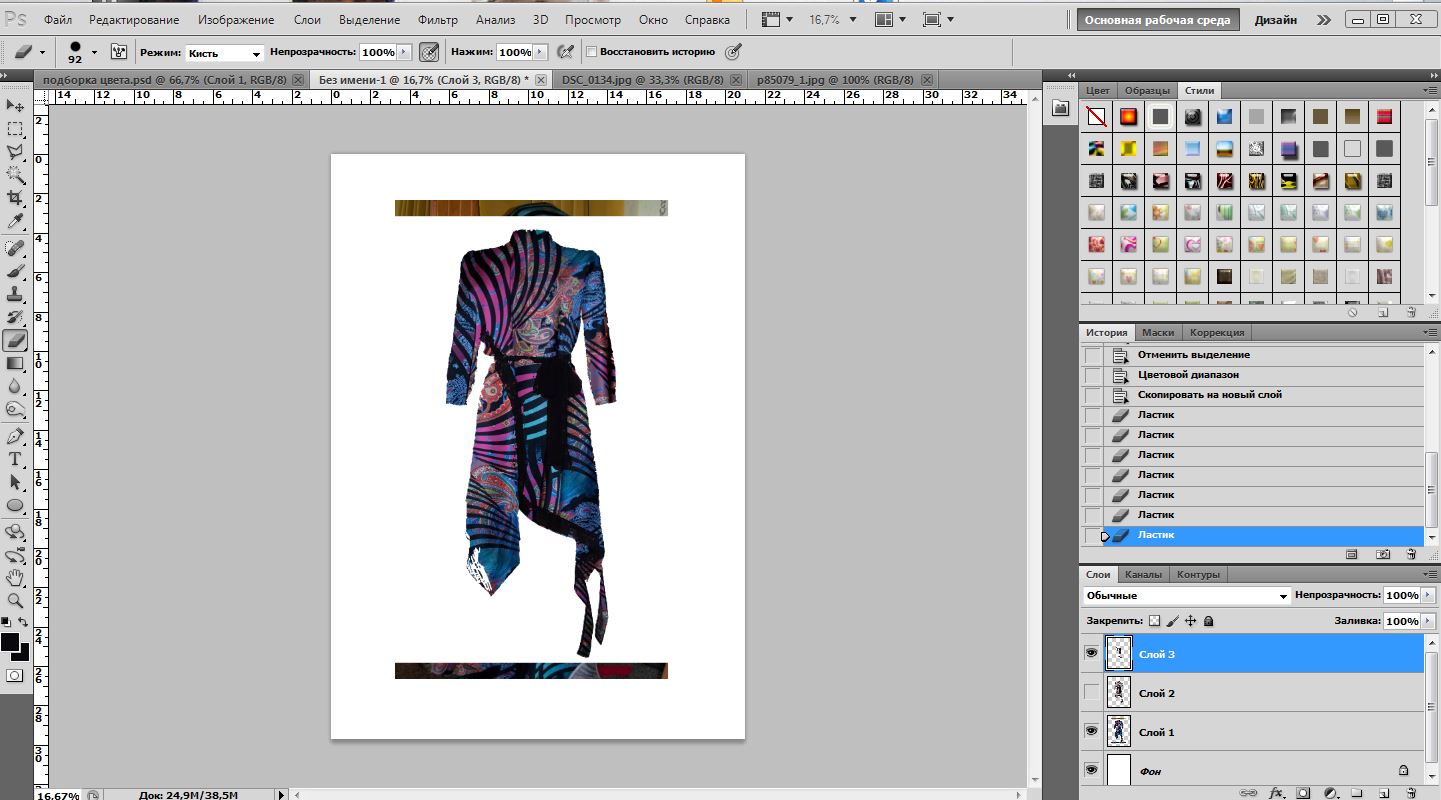Screen dimensions: 1441x800
Task: Create new snapshot in History panel
Action: (1383, 553)
